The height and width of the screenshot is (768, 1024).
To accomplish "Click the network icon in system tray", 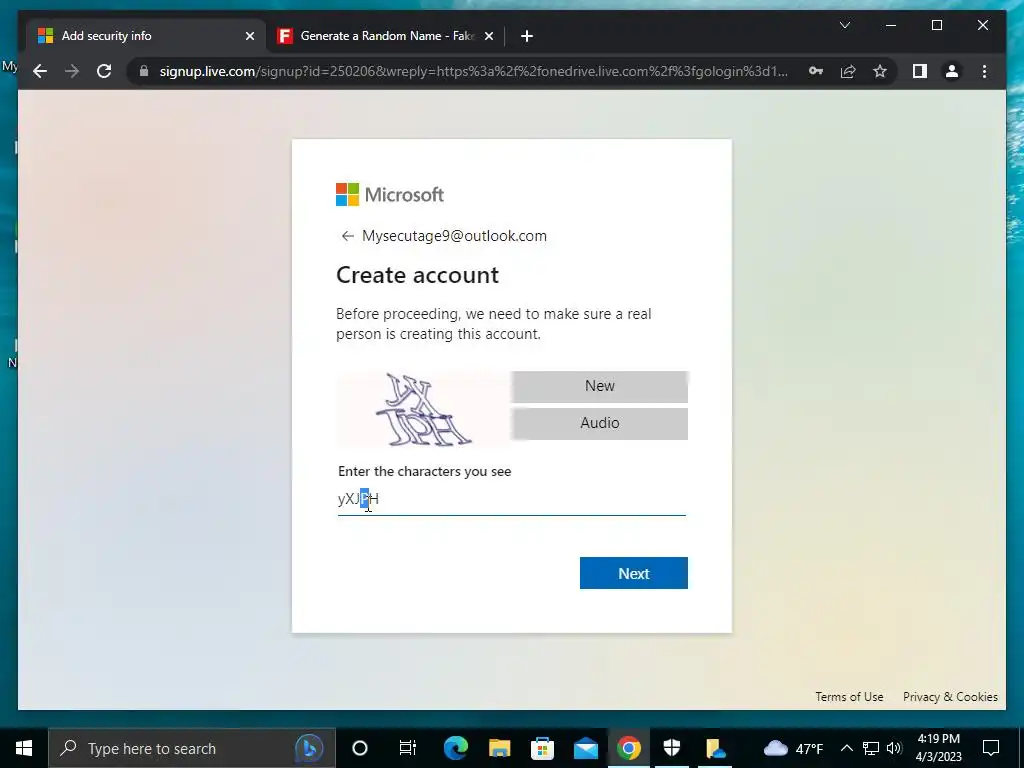I will [x=871, y=748].
